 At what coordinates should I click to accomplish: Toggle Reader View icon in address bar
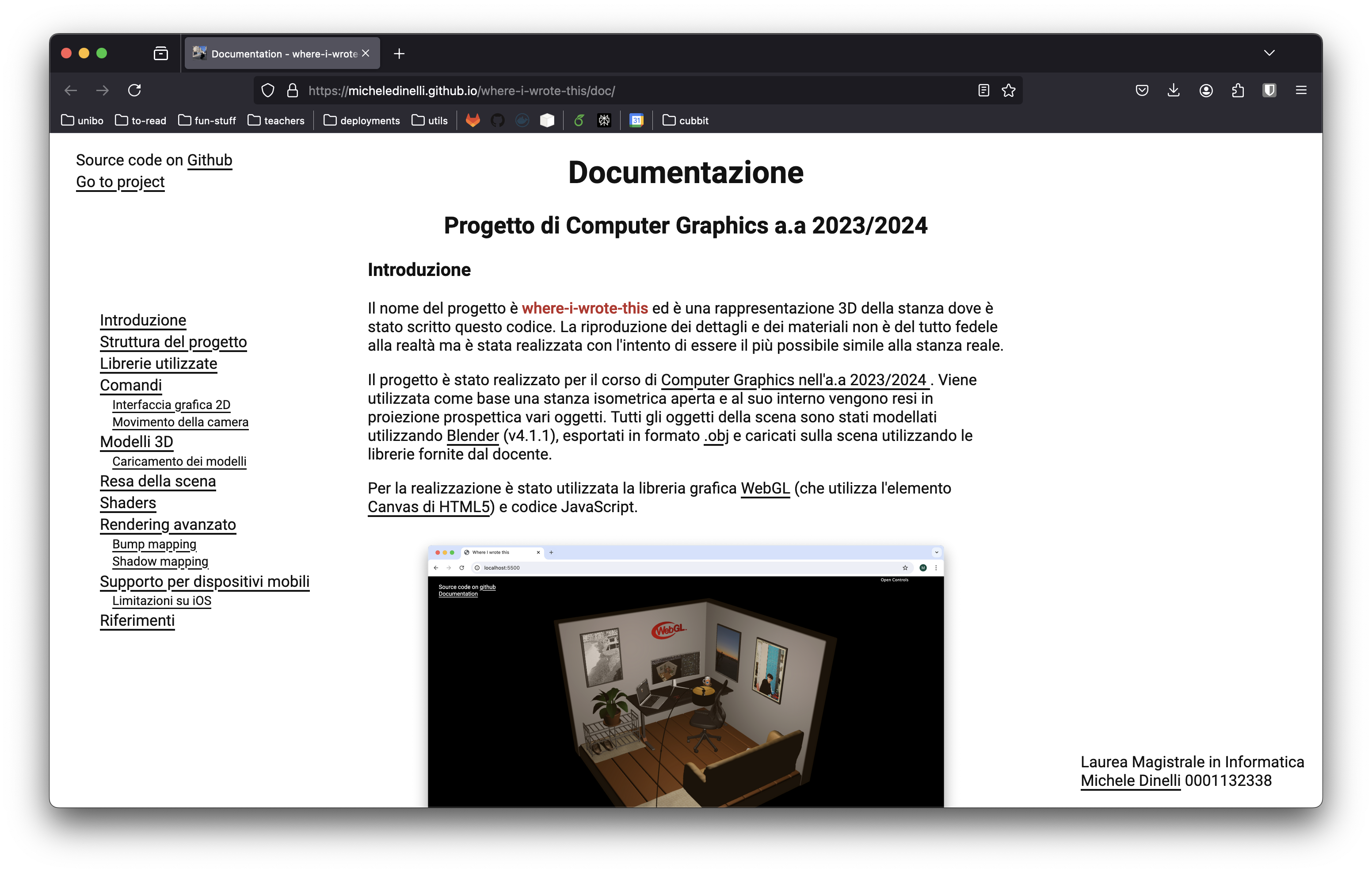coord(983,90)
